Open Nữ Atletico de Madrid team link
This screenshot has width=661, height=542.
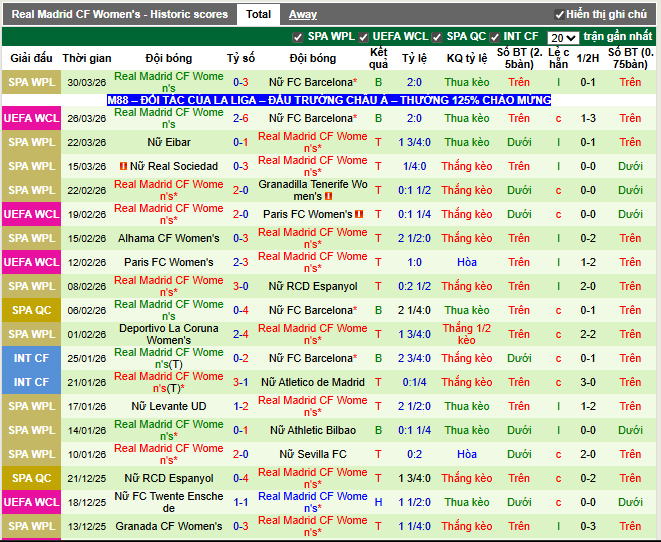coord(312,382)
